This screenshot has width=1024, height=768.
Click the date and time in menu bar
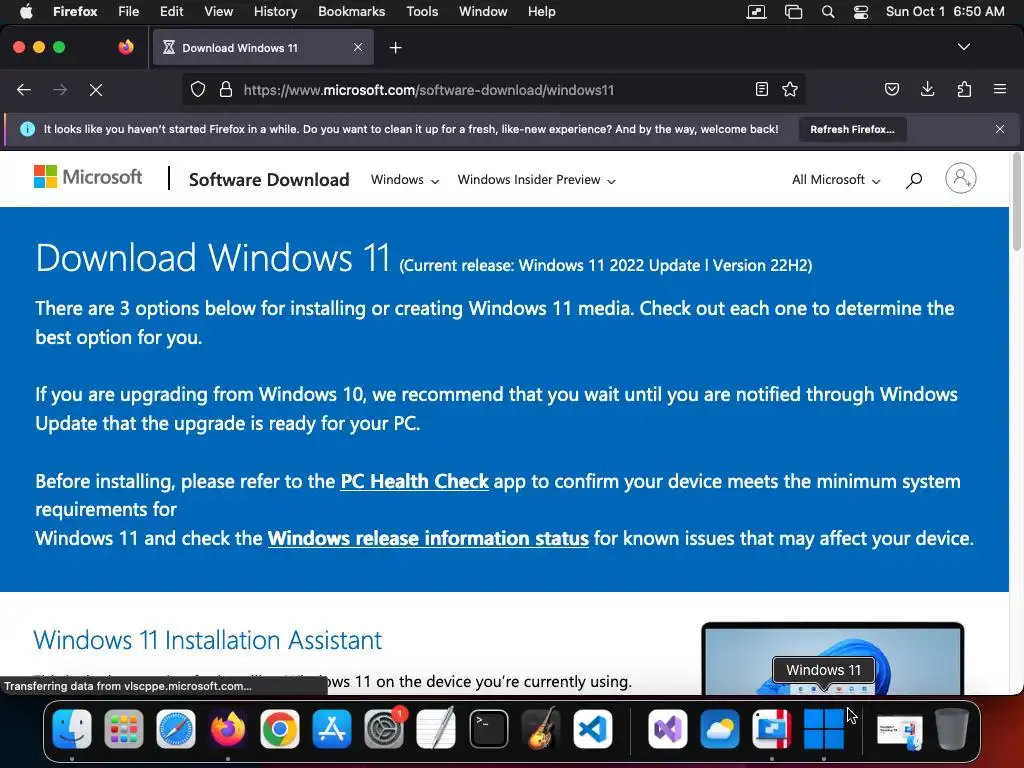945,12
